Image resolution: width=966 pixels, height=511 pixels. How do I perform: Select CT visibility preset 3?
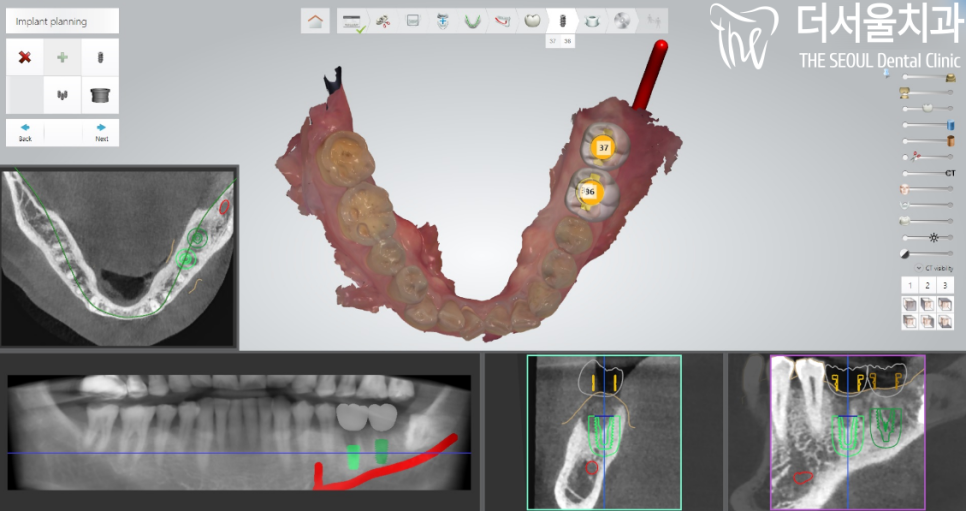coord(945,286)
